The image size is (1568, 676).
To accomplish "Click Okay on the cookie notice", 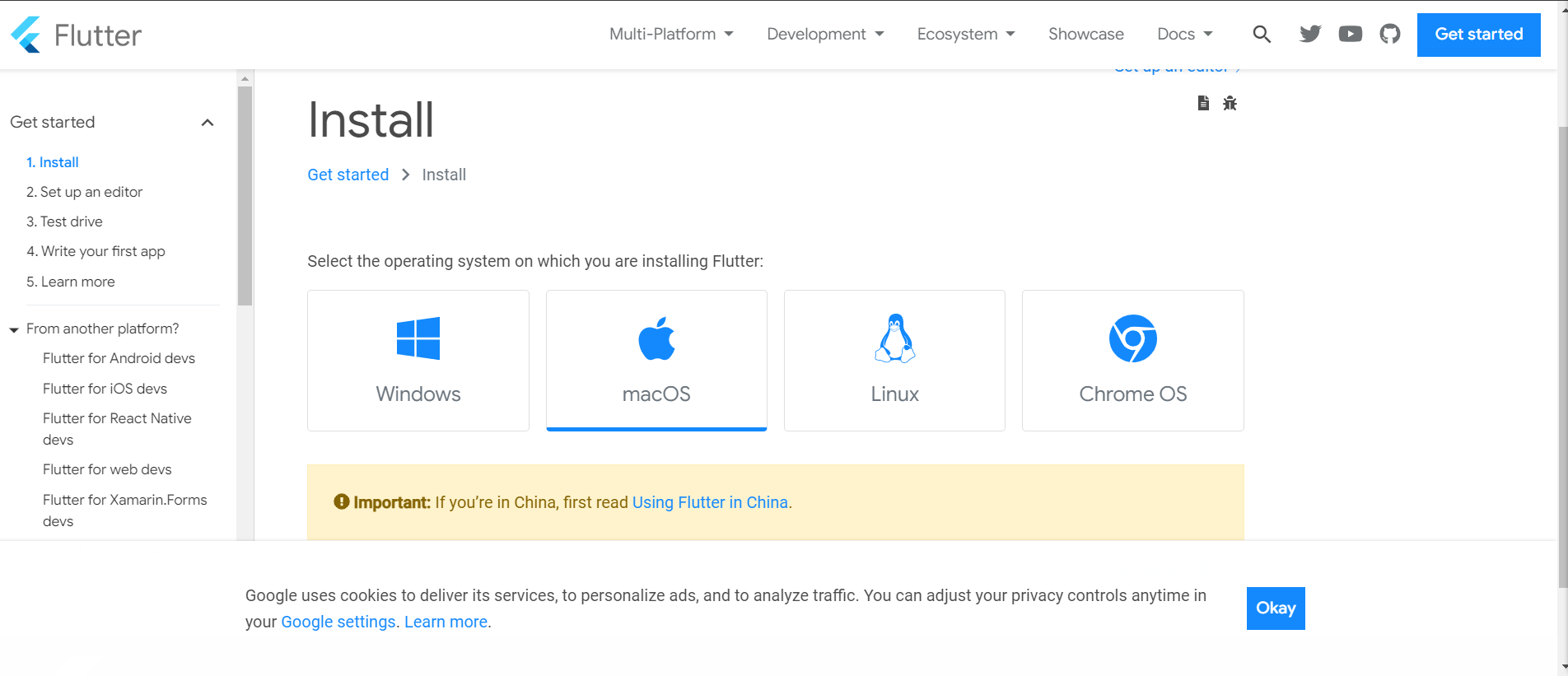I will point(1276,608).
